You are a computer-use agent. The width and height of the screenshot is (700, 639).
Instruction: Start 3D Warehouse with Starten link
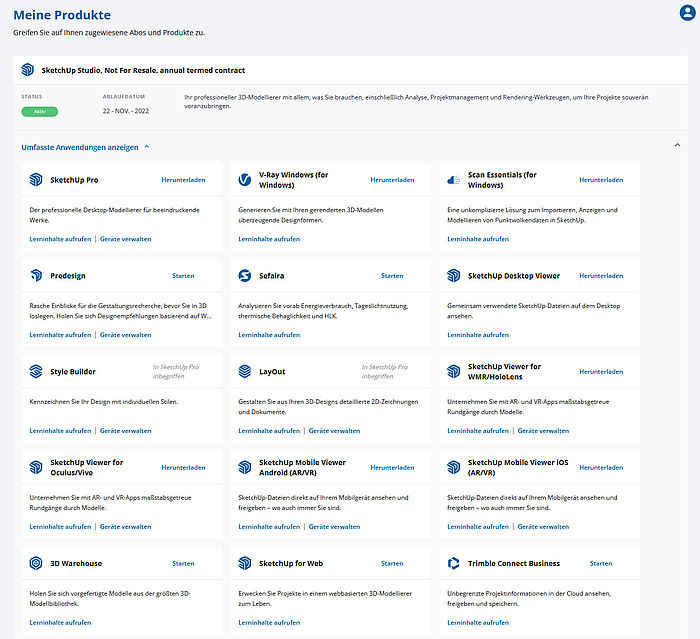(183, 563)
